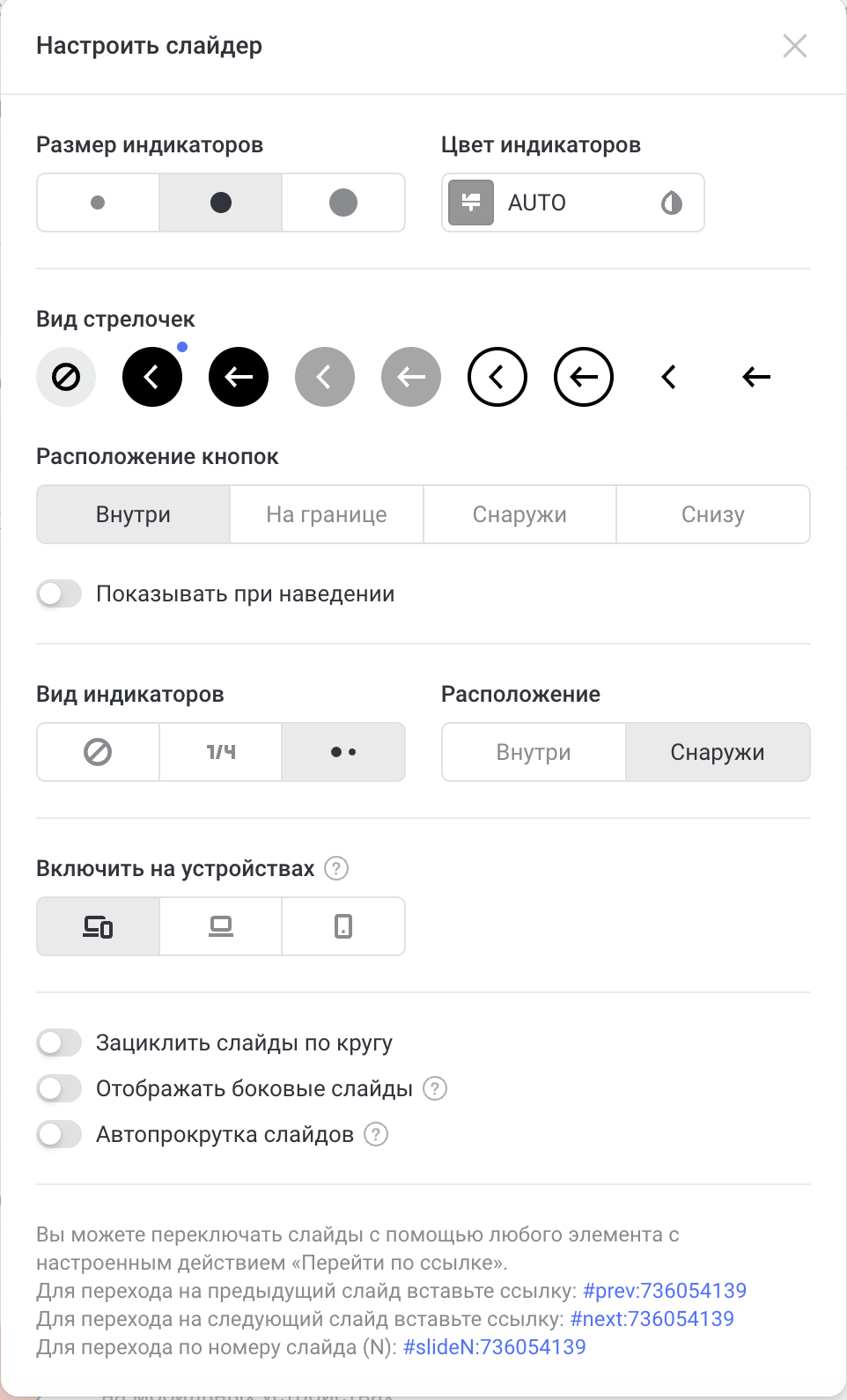Click the #next:736054139 link
This screenshot has height=1400, width=847.
(652, 1319)
